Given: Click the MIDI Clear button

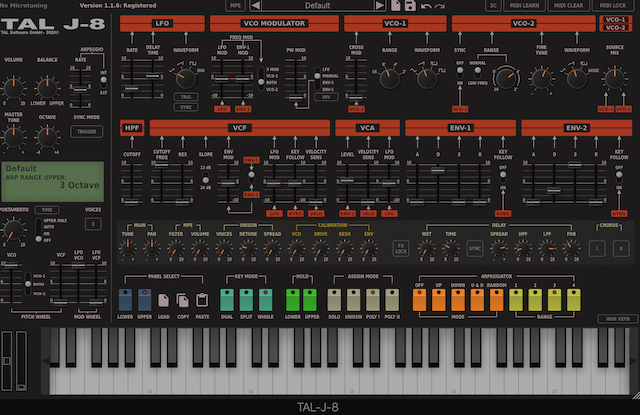Looking at the screenshot, I should [x=569, y=6].
